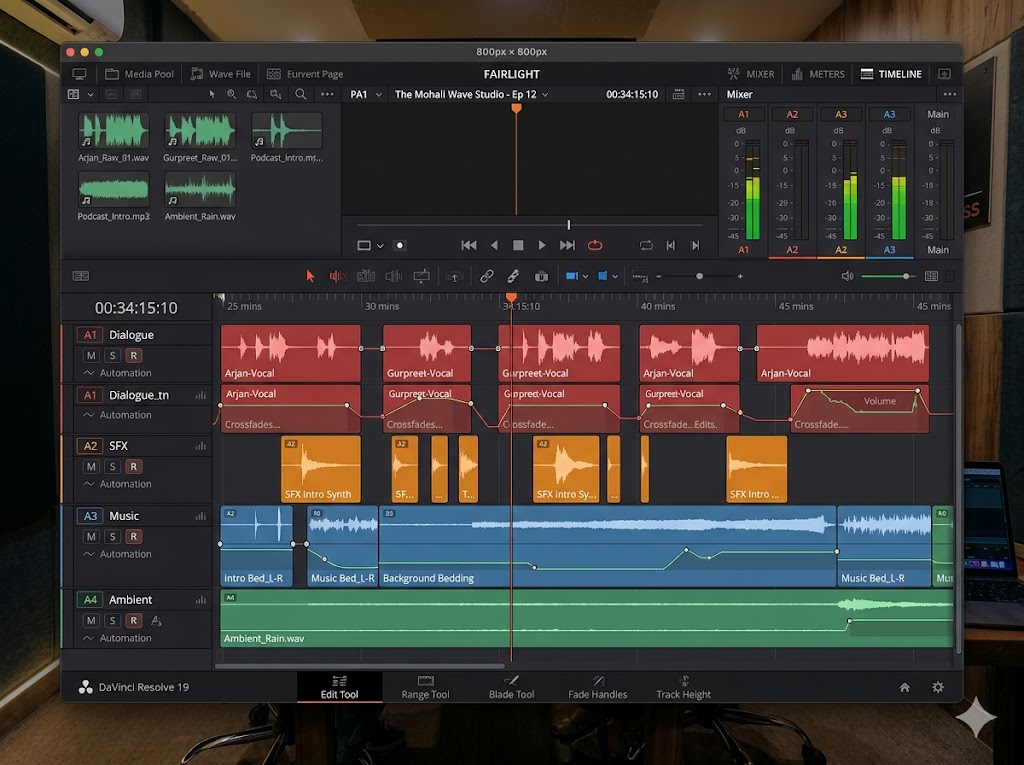
Task: Click the camera snapshot icon in the toolbar
Action: pyautogui.click(x=541, y=276)
